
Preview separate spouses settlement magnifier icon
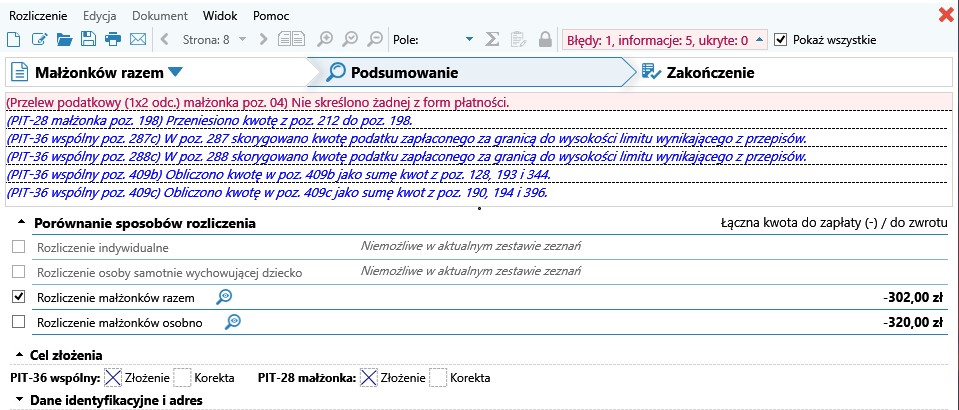[x=233, y=322]
